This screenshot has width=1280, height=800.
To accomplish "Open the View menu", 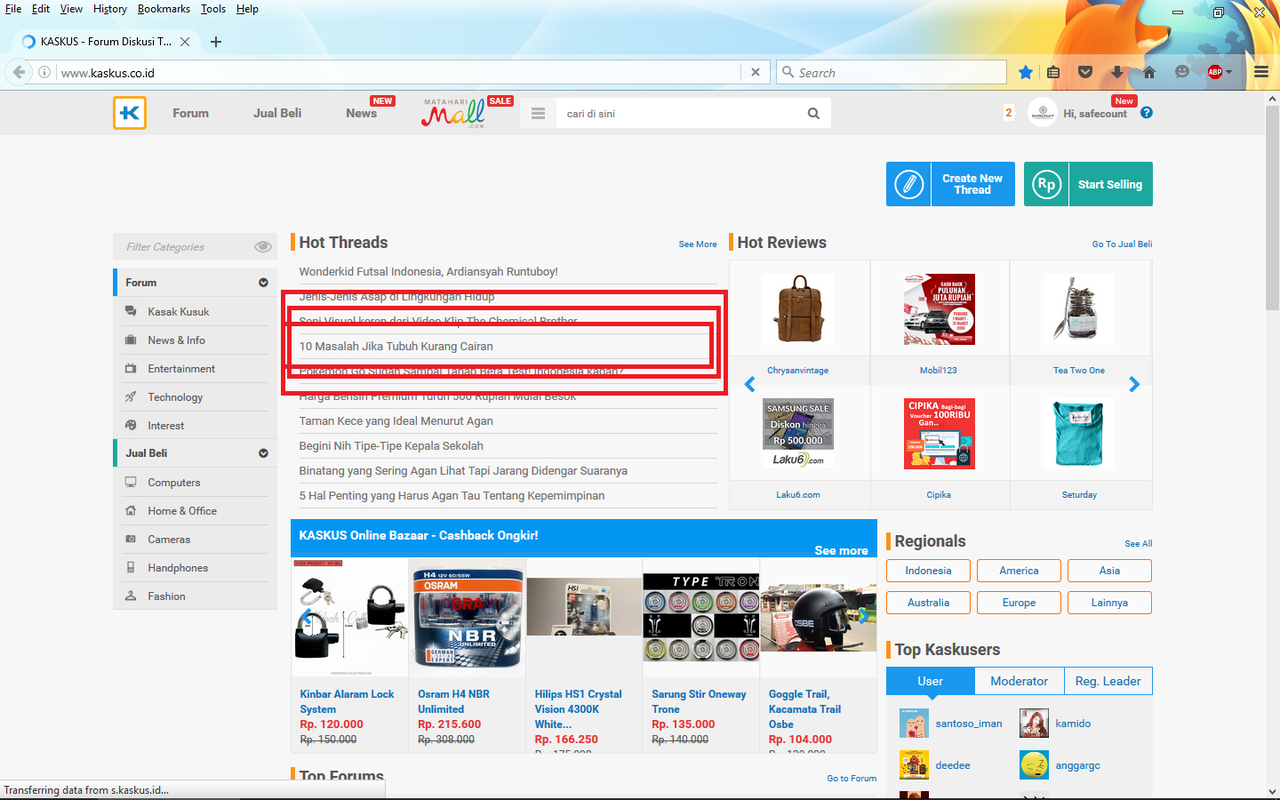I will [x=71, y=9].
